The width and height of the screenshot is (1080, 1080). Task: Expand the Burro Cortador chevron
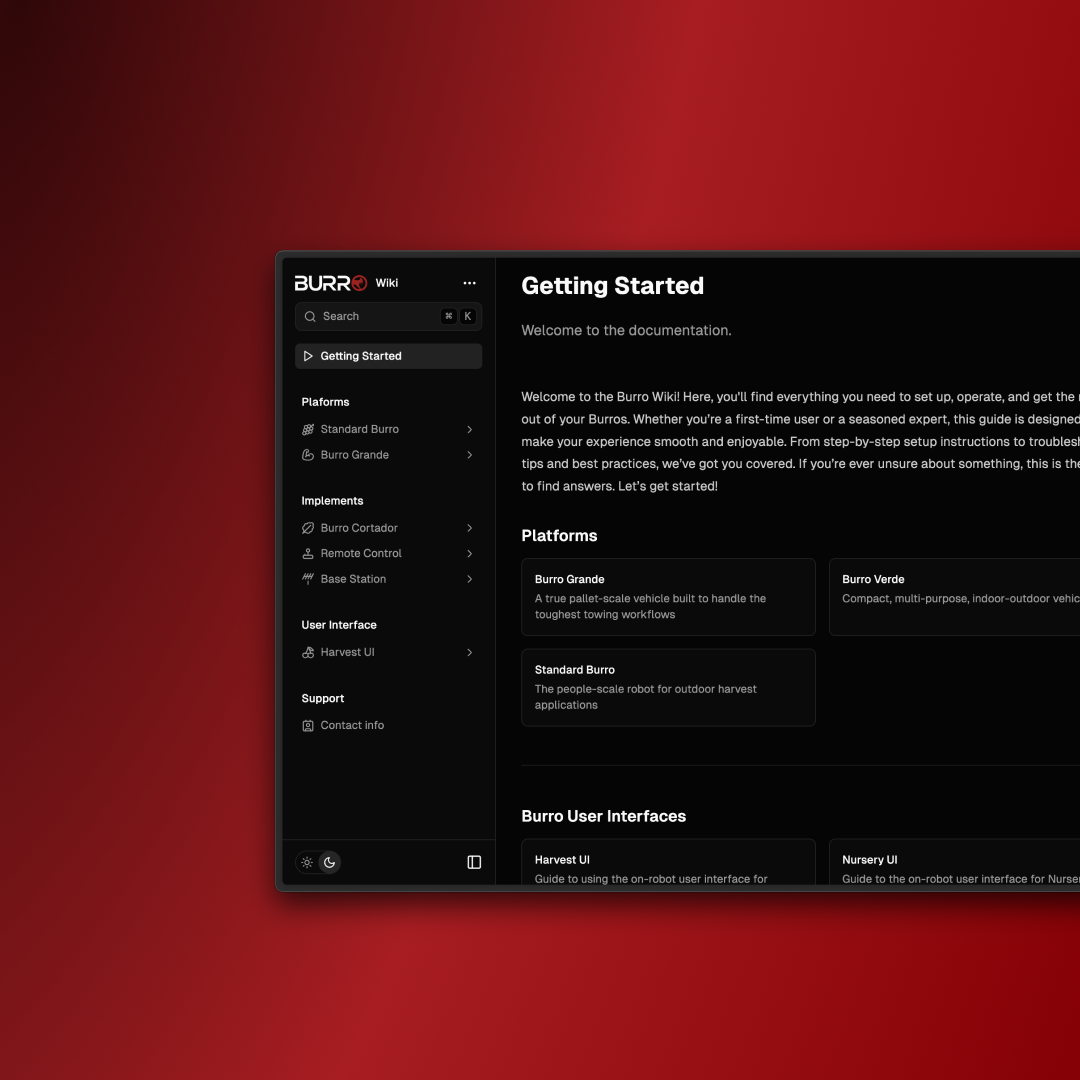point(470,528)
